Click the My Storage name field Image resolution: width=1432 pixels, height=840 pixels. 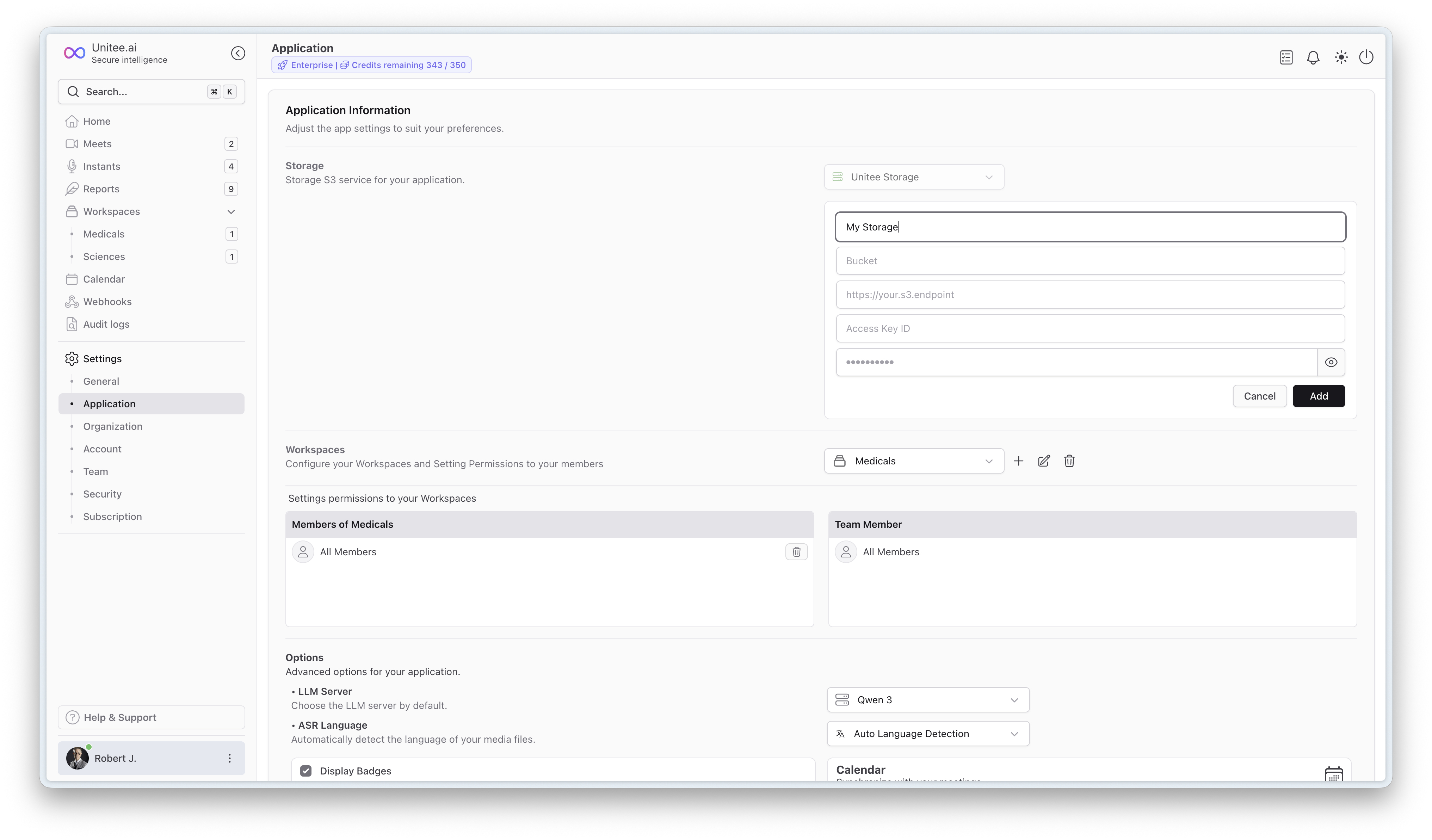pyautogui.click(x=1090, y=227)
